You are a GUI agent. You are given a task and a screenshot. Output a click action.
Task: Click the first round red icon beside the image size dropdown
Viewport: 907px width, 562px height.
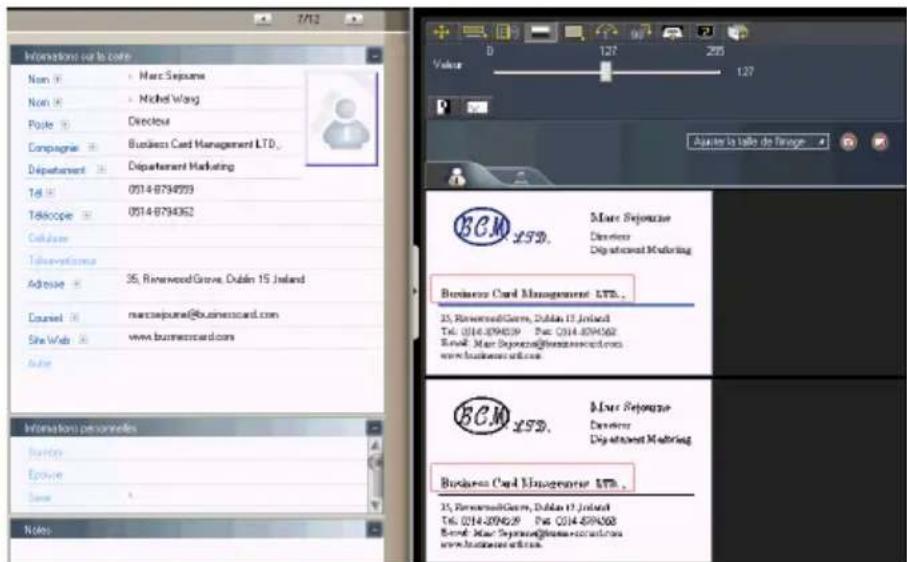848,142
